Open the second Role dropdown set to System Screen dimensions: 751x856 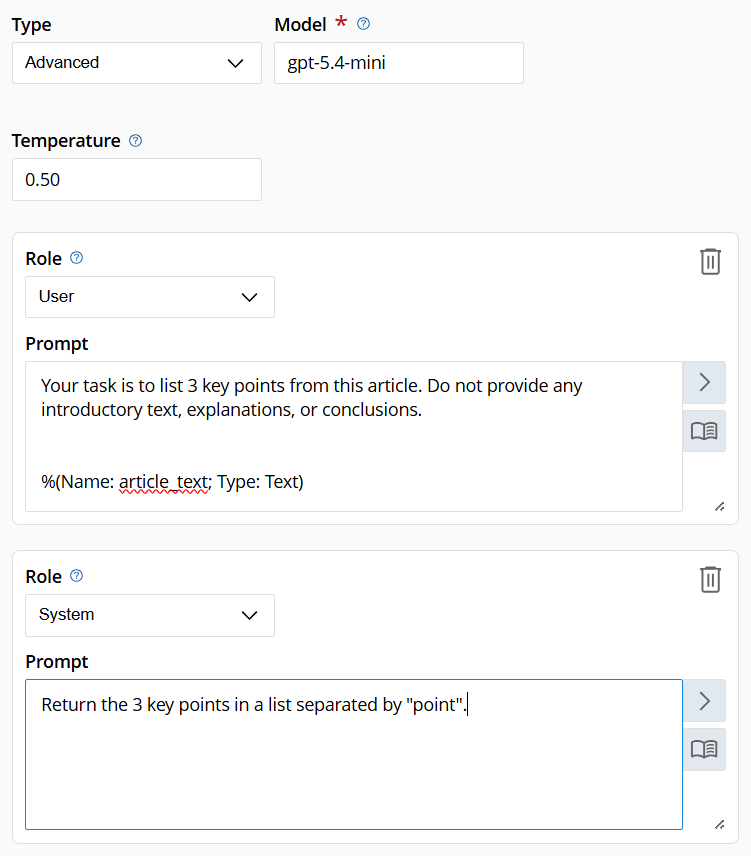(149, 615)
